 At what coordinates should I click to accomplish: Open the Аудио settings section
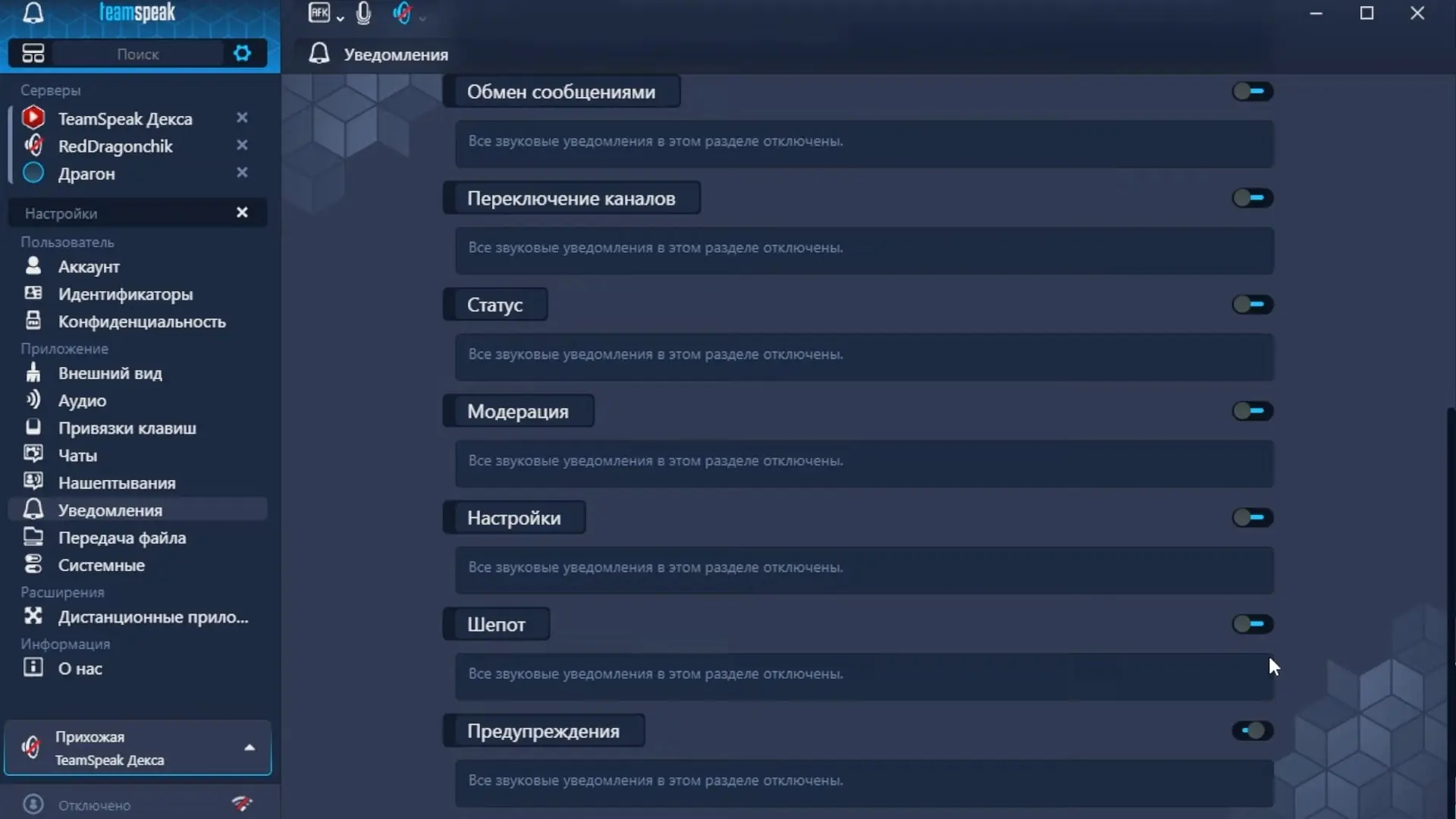click(x=82, y=400)
